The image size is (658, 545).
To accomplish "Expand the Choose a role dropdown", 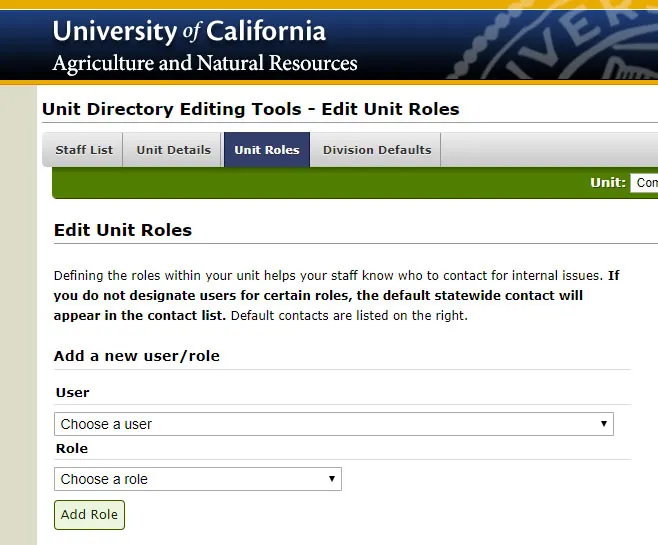I will click(x=197, y=479).
